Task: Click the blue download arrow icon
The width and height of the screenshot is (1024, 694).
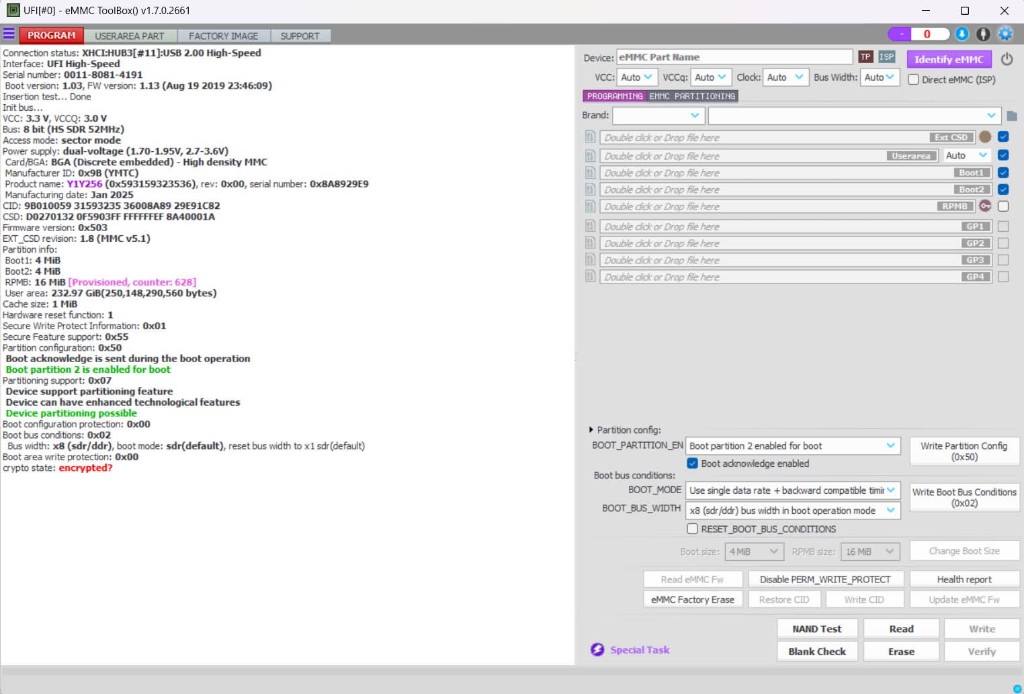Action: point(961,34)
